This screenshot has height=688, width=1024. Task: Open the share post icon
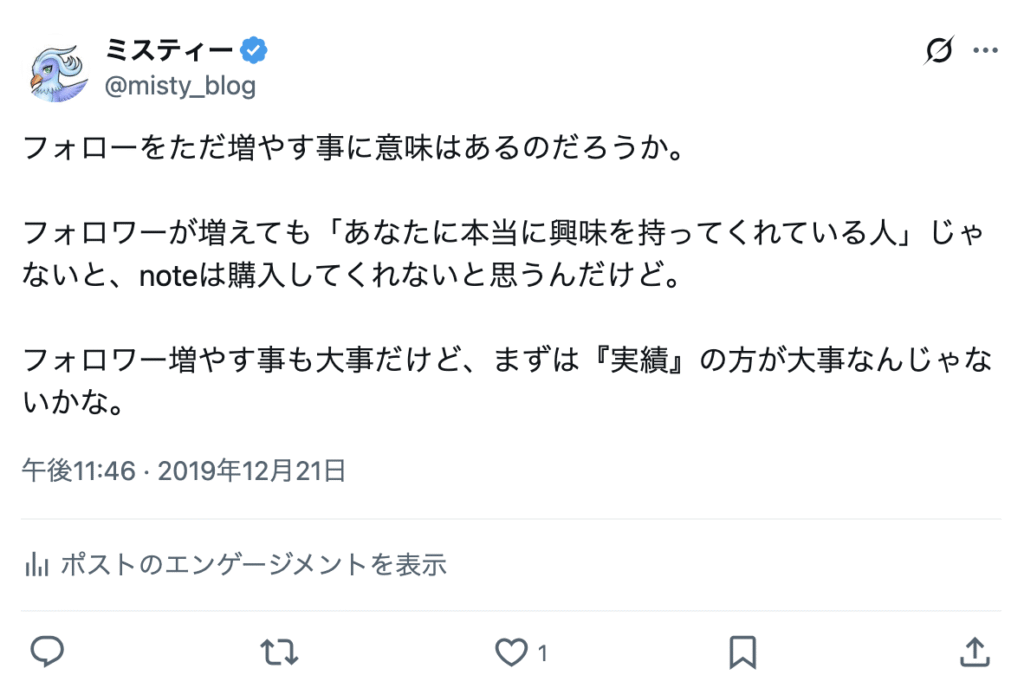tap(974, 652)
